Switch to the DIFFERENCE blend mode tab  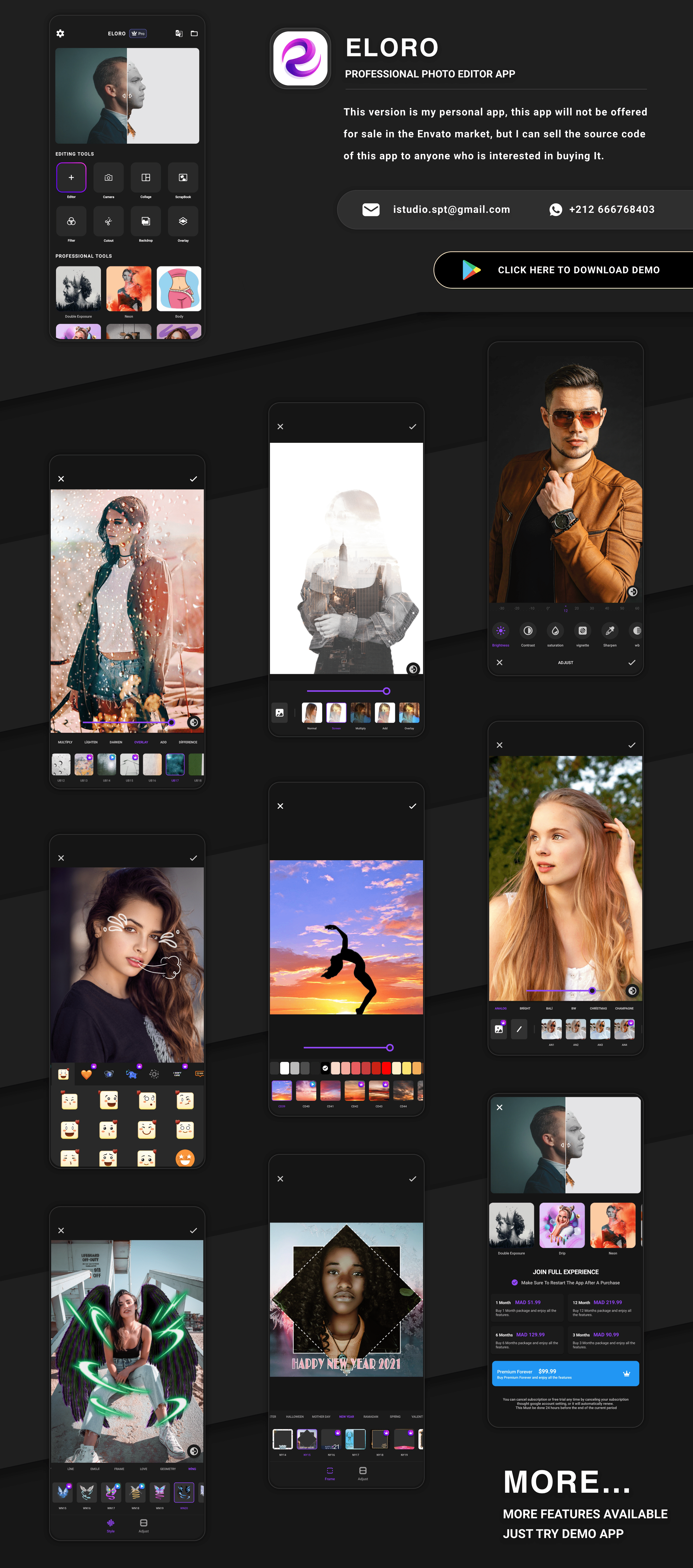[188, 742]
